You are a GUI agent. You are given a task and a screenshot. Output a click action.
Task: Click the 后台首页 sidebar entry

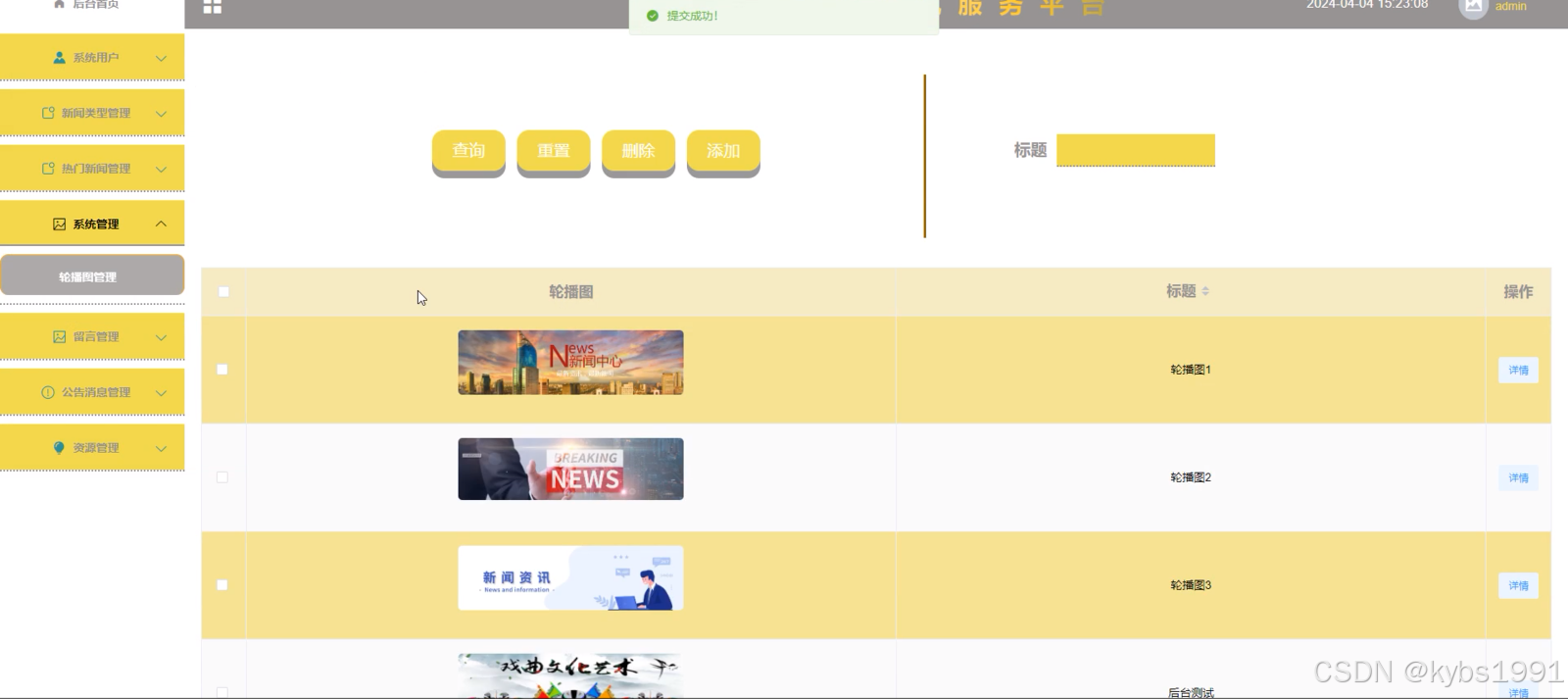[92, 6]
